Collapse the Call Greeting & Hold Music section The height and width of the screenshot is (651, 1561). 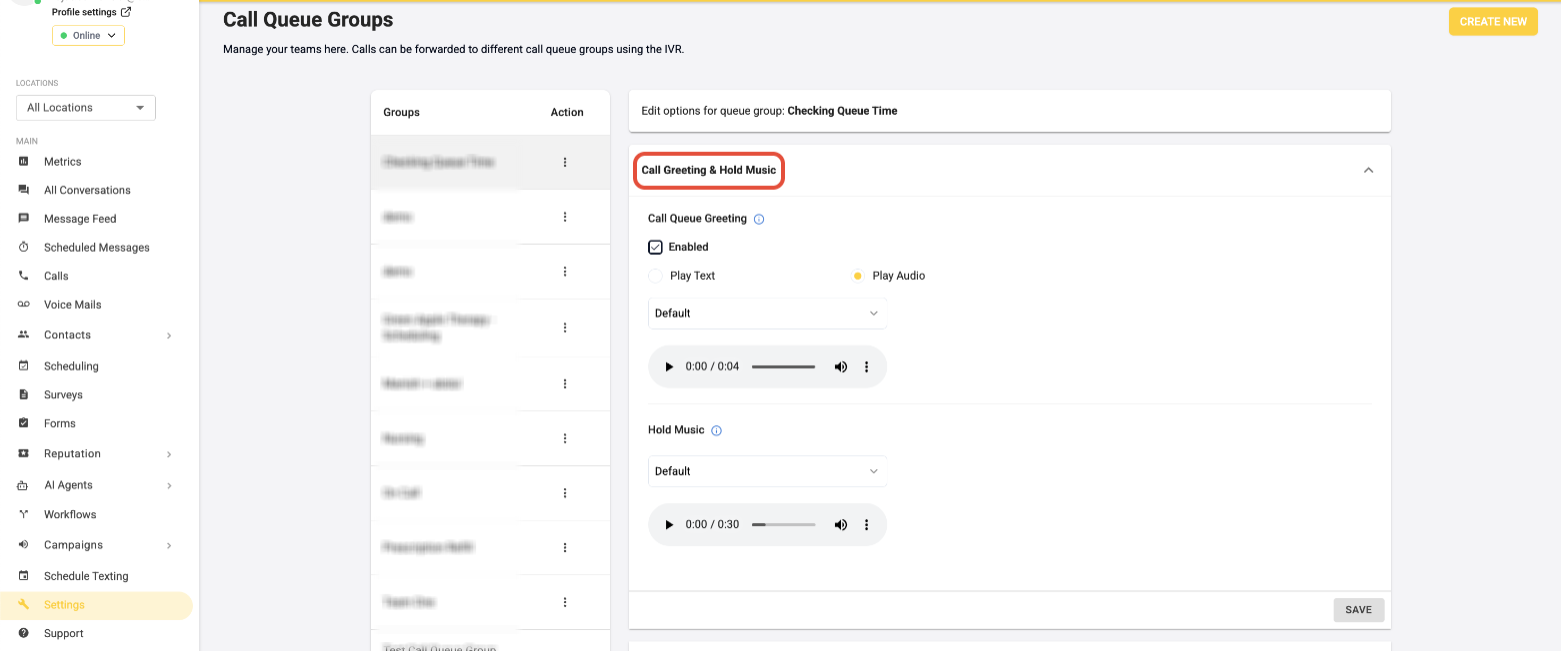(1368, 170)
